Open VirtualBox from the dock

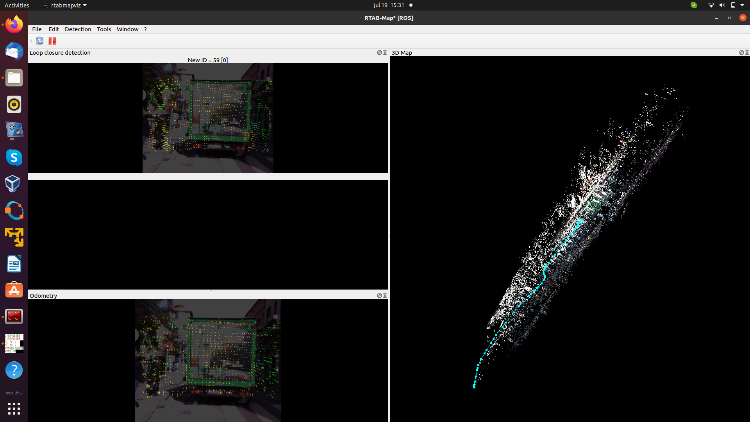pyautogui.click(x=14, y=183)
